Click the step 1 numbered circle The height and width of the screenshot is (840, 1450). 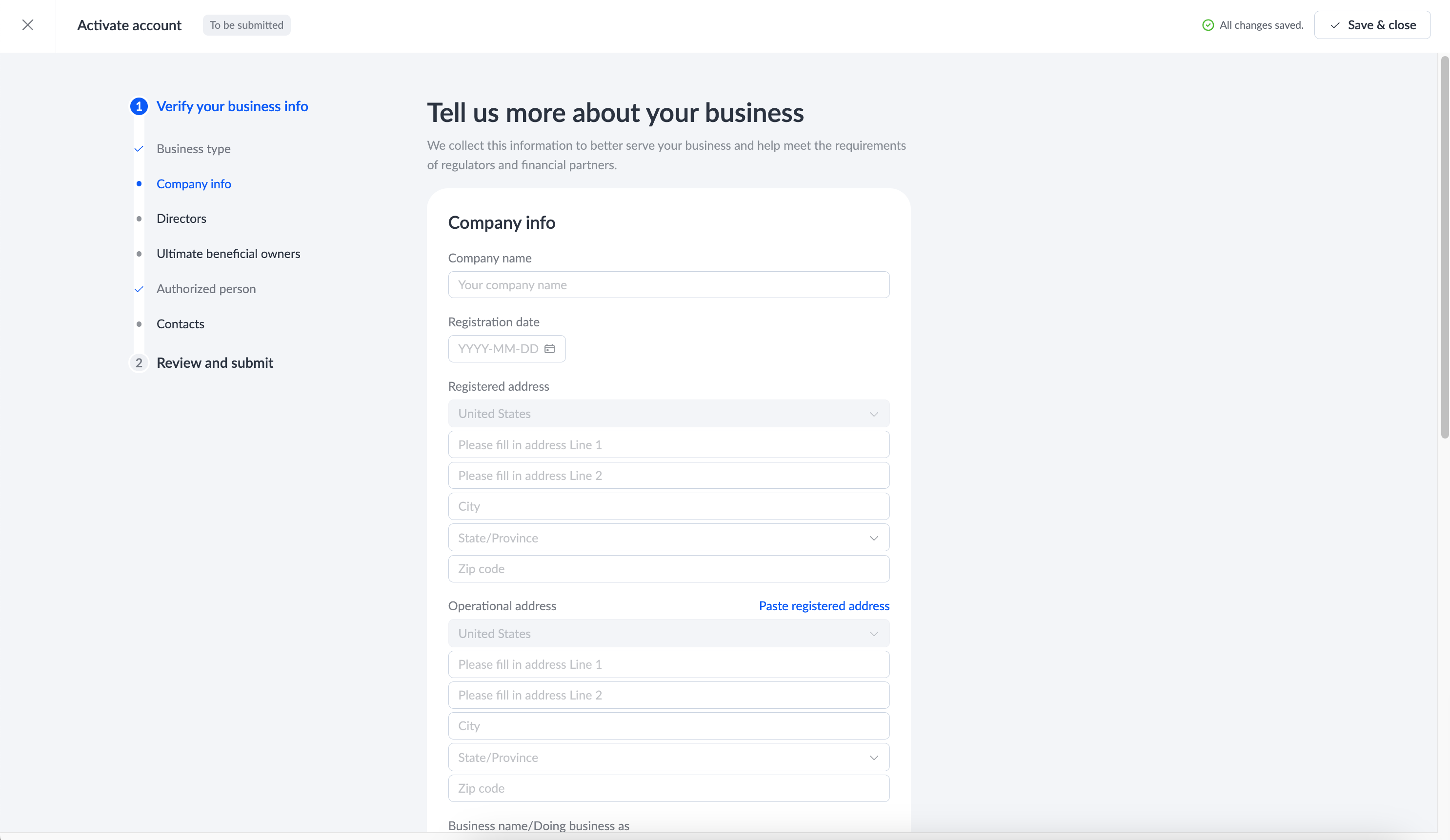139,106
